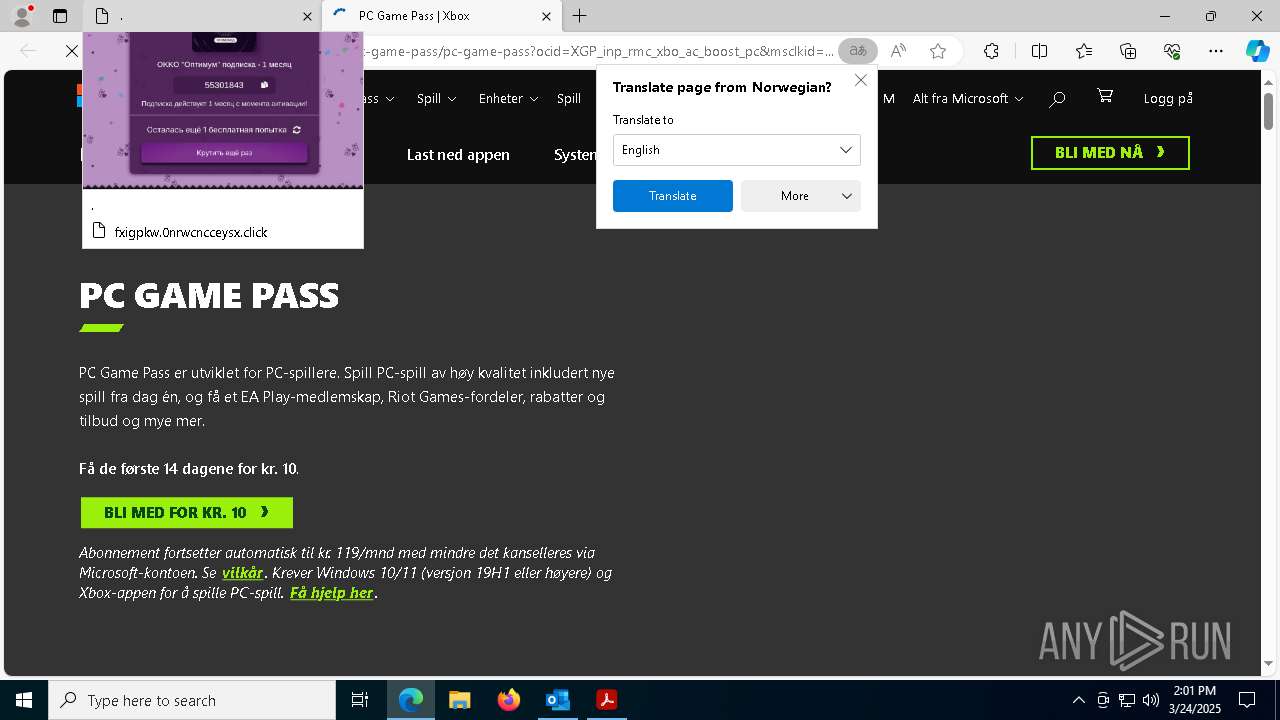Close the translate popup
Screen dimensions: 1280x720
[860, 80]
